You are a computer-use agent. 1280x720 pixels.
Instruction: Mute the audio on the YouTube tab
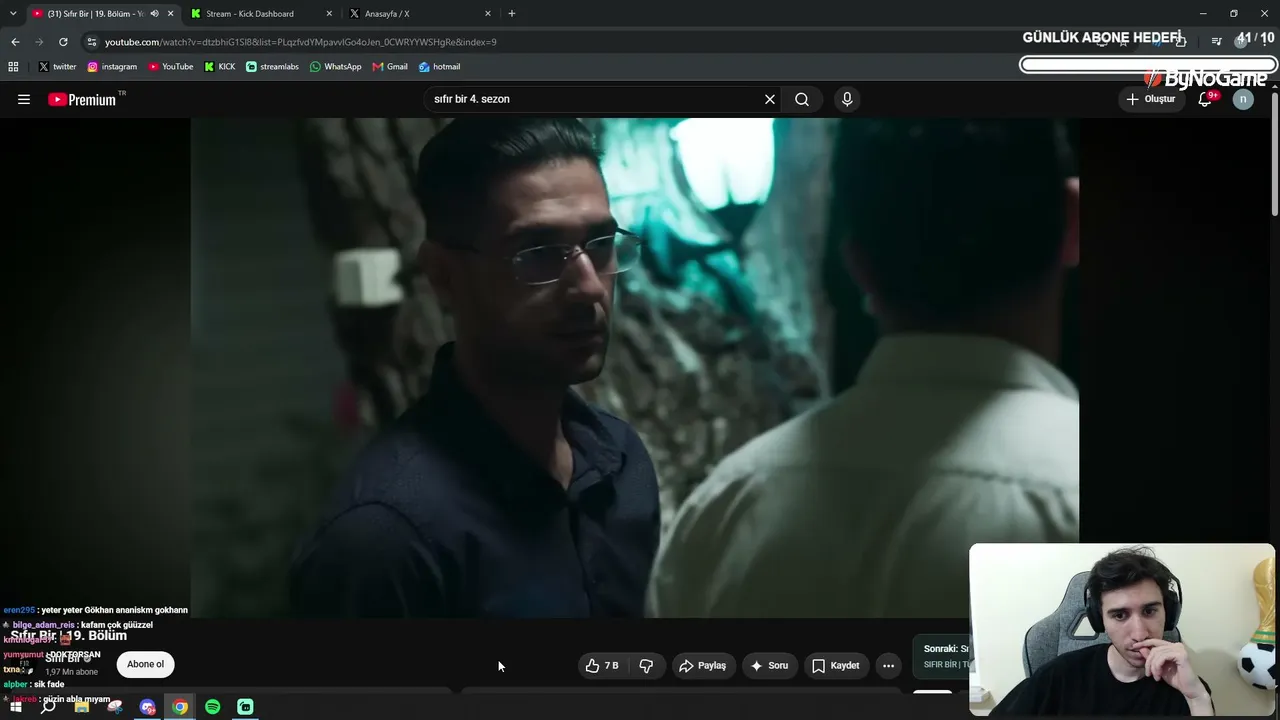(x=154, y=14)
